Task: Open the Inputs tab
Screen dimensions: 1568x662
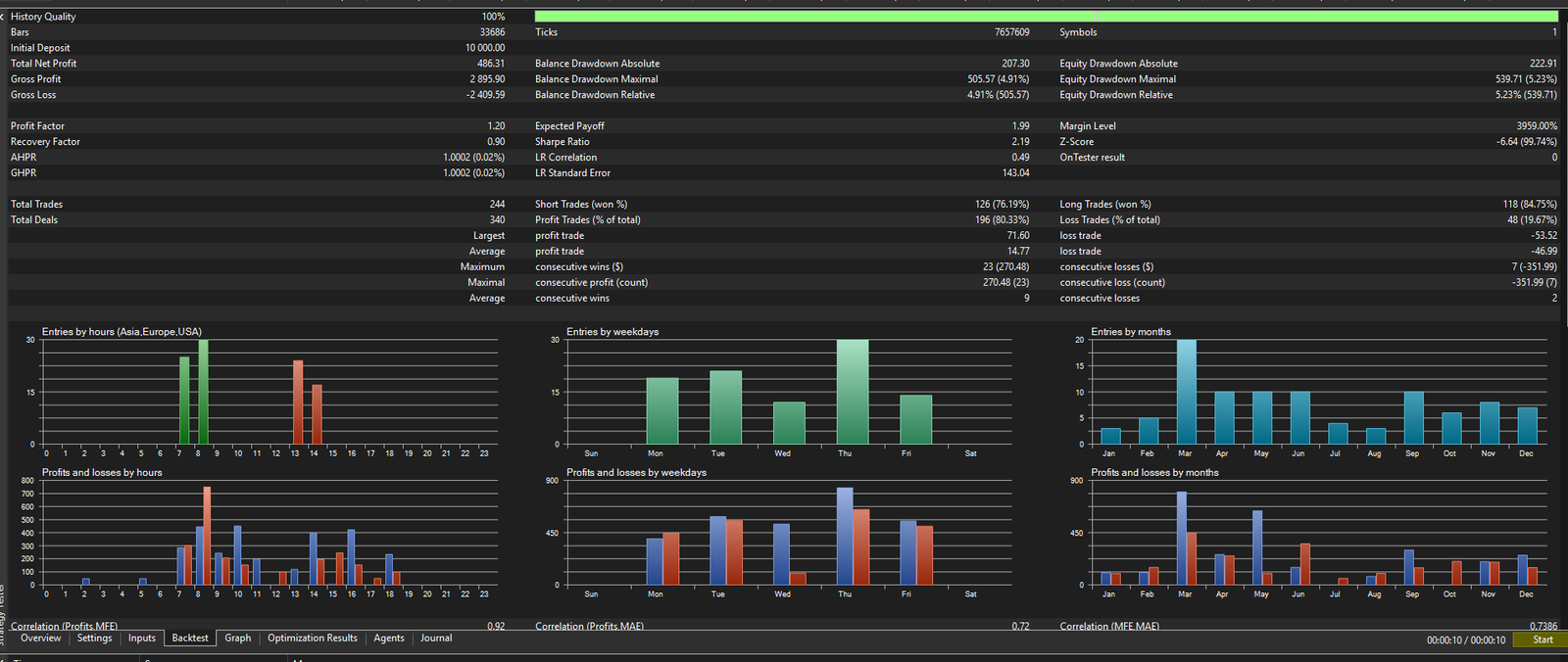Action: click(x=142, y=638)
